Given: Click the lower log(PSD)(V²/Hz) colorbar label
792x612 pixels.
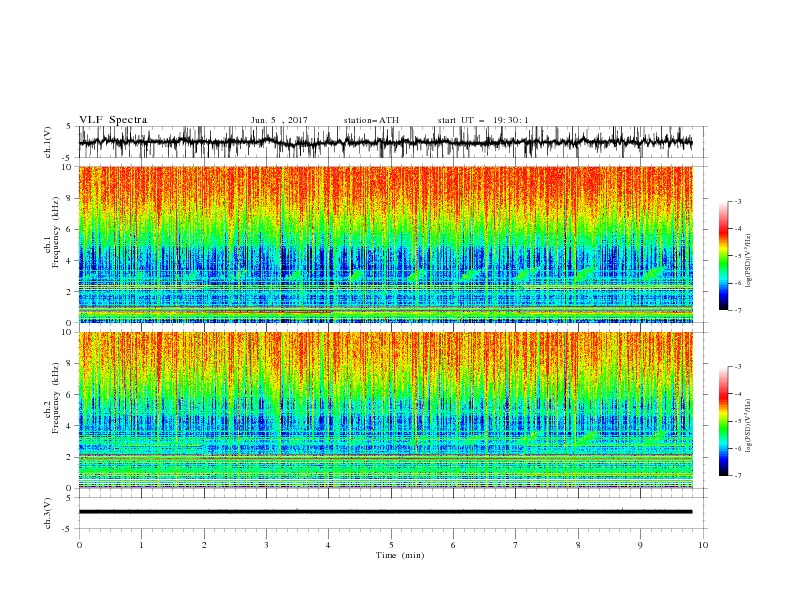Looking at the screenshot, I should tap(748, 426).
